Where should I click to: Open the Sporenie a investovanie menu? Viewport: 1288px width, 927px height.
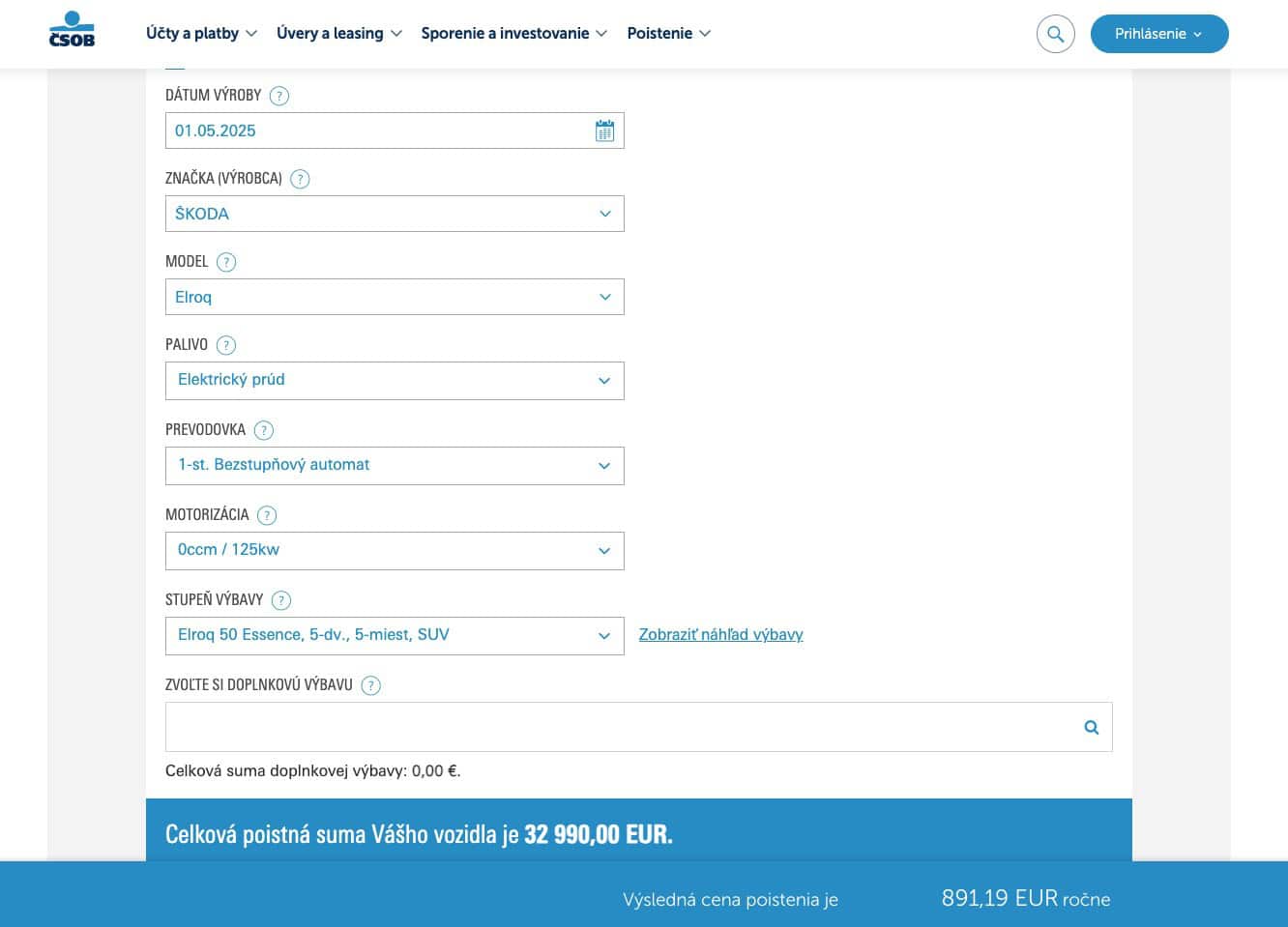click(513, 33)
